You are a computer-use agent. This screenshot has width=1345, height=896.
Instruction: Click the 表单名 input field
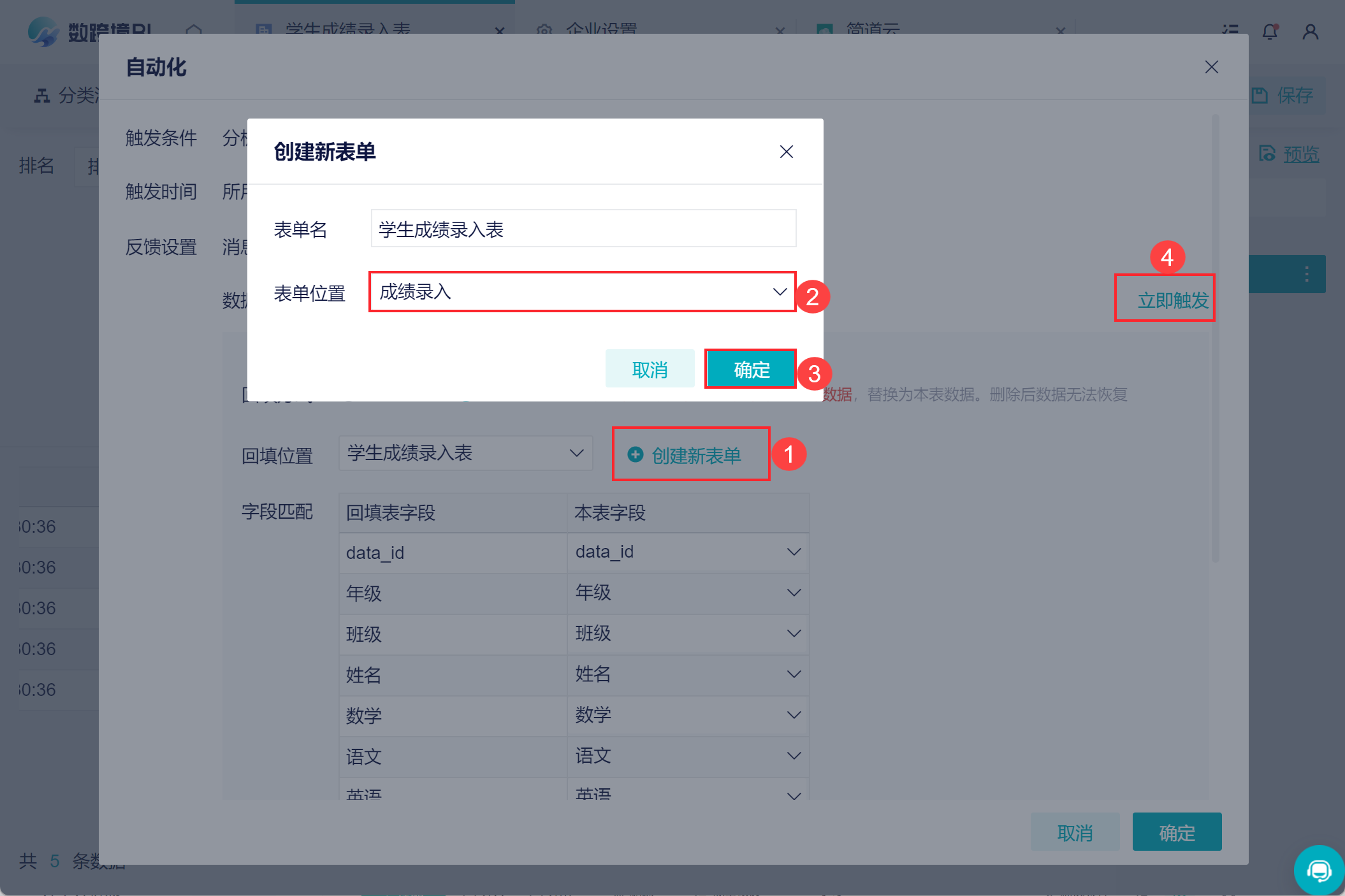tap(583, 229)
